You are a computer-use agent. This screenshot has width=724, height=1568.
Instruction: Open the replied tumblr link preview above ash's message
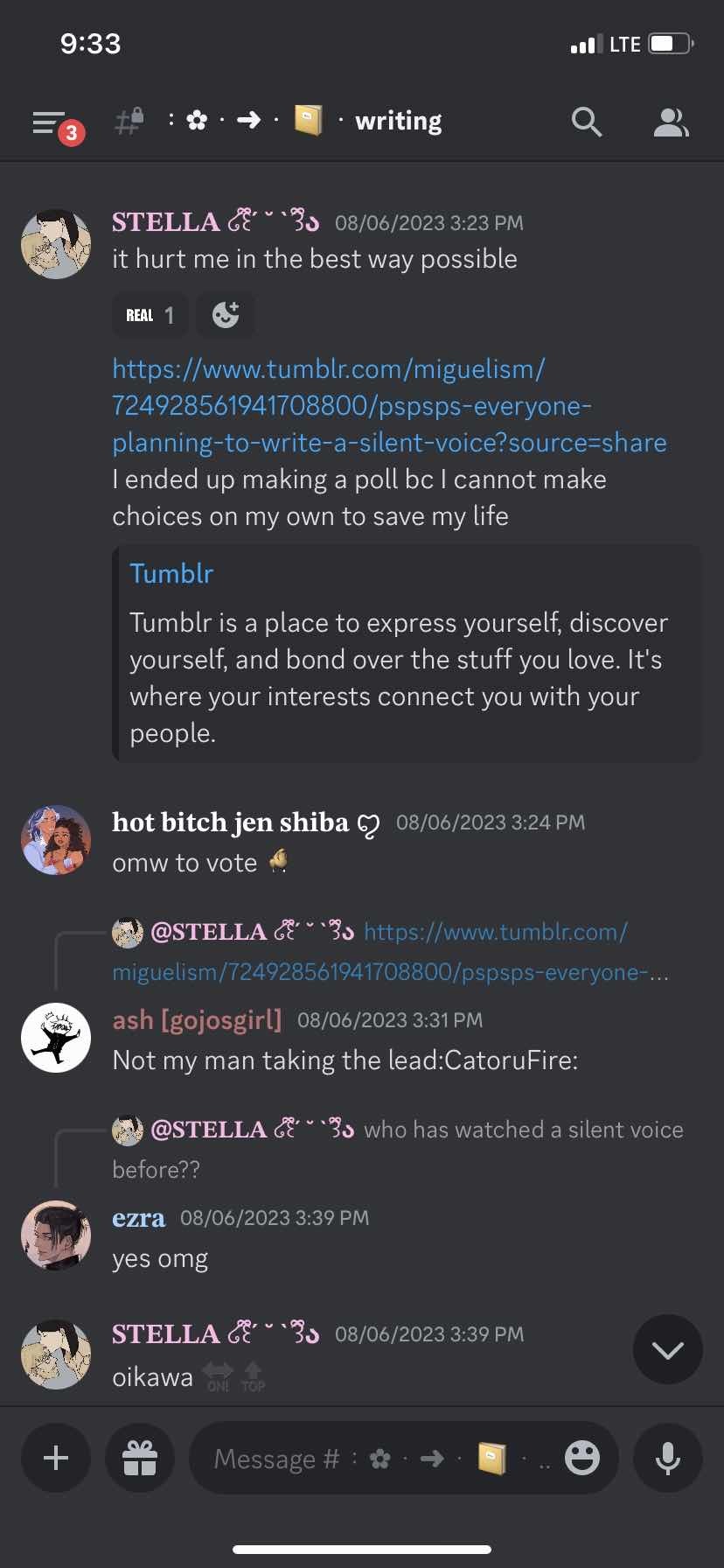(495, 933)
